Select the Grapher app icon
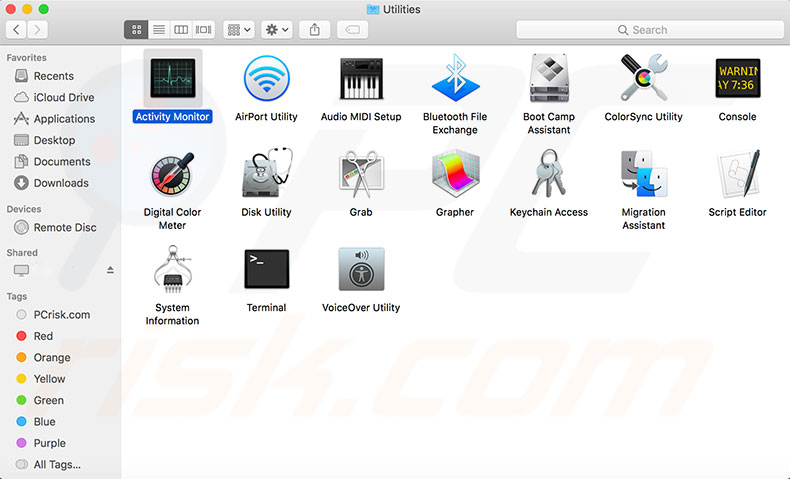 point(455,174)
